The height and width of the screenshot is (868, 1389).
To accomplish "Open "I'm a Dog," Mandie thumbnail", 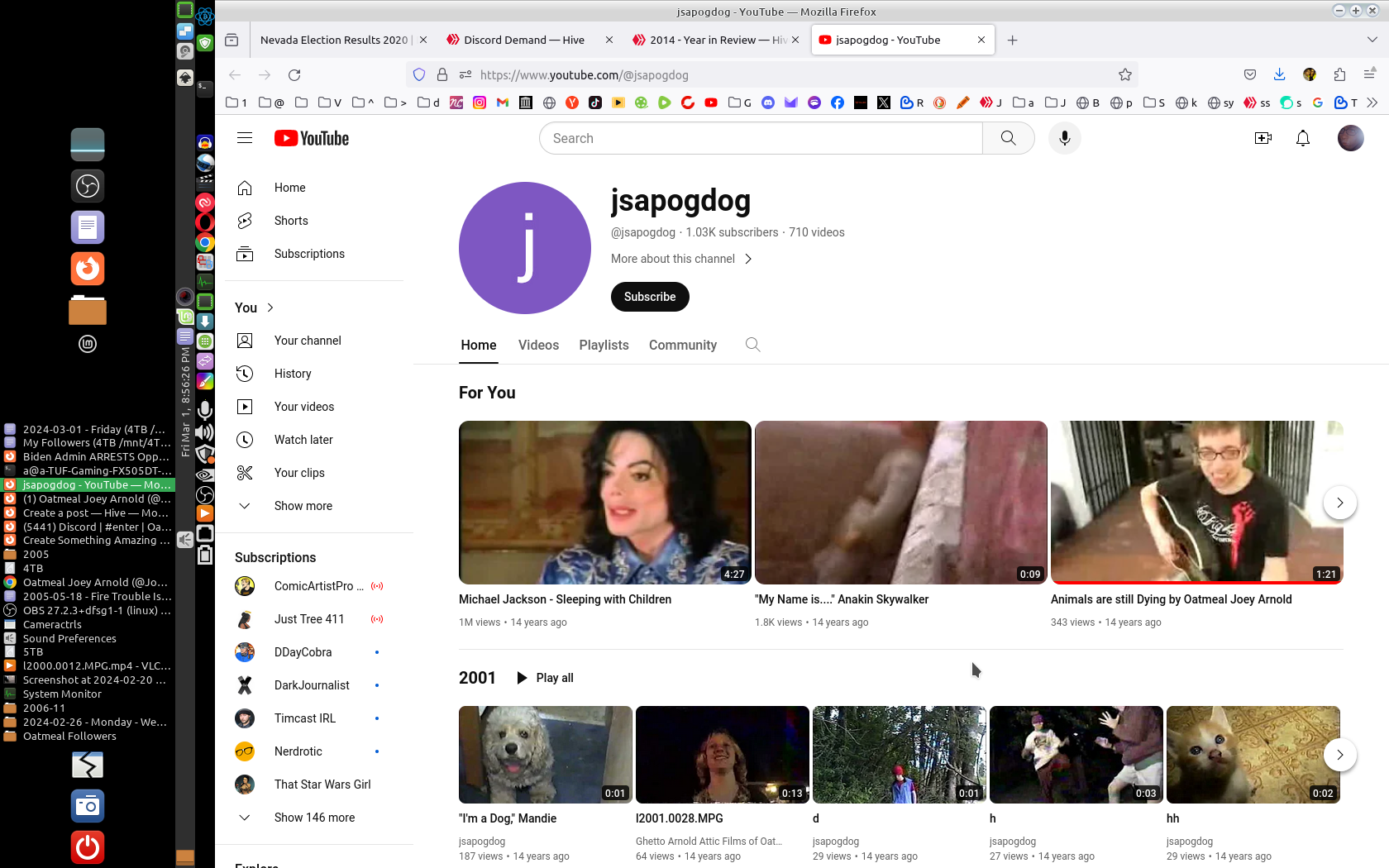I will click(x=546, y=755).
